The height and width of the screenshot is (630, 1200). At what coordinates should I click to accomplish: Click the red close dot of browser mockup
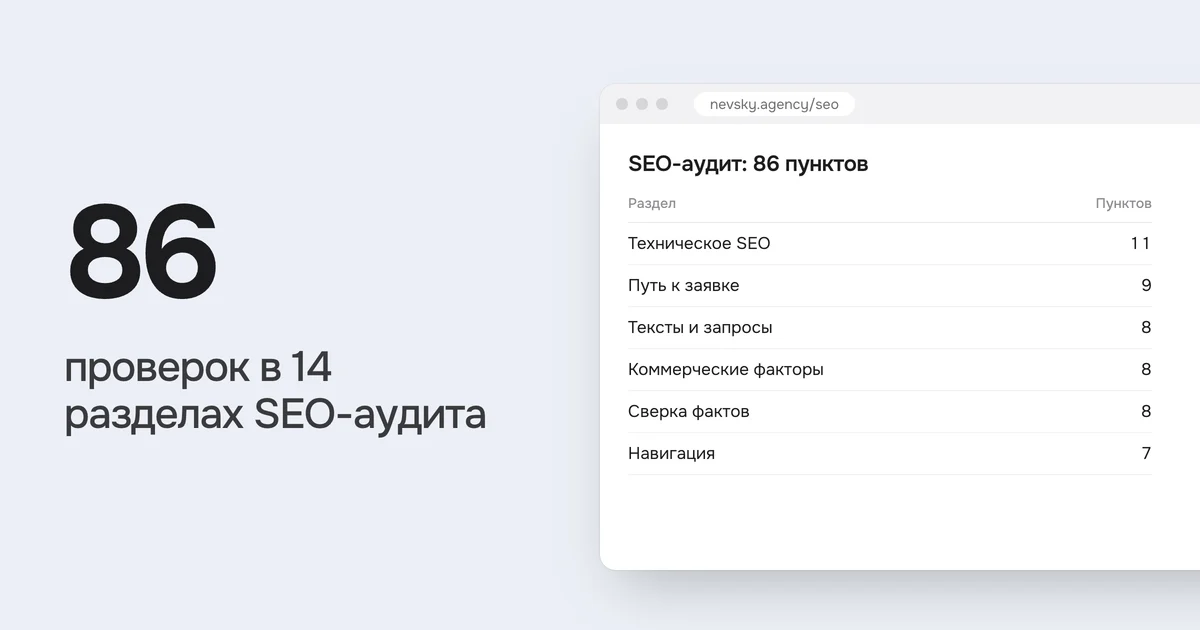point(622,104)
